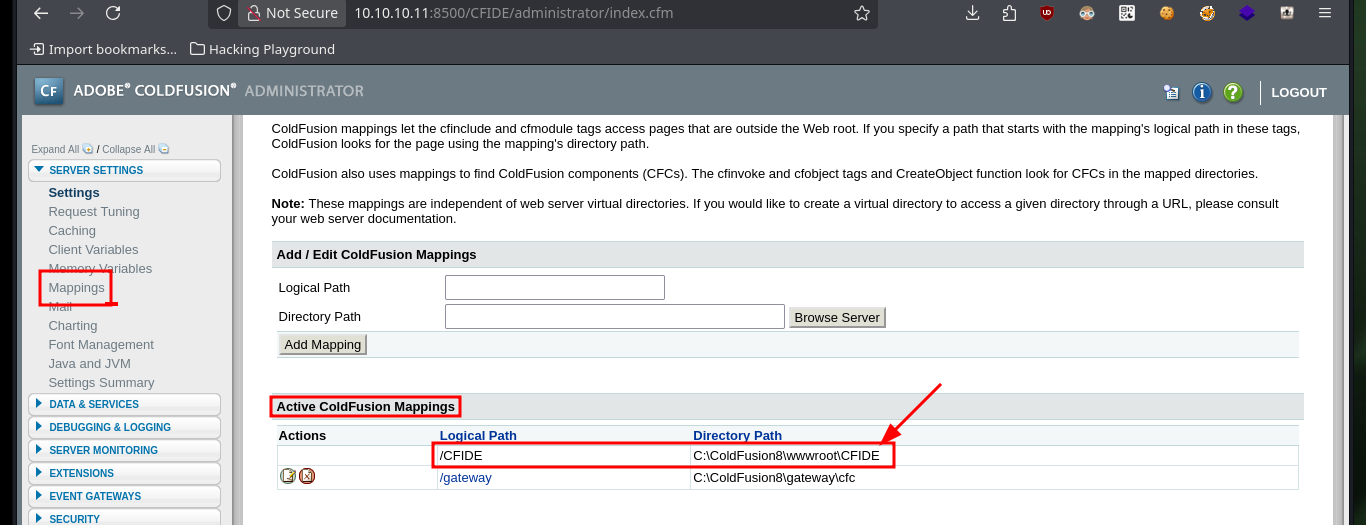Open the Import bookmarks bookmark
1366x525 pixels.
(x=103, y=49)
